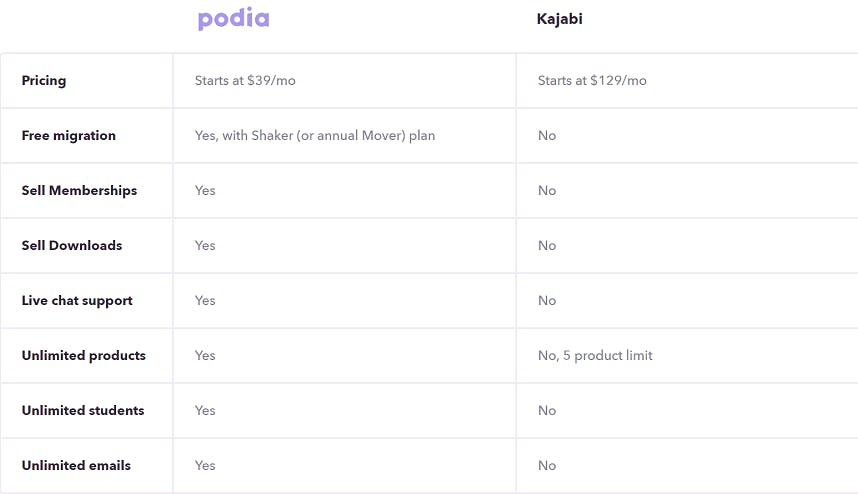Click Kajabi's 'No' for Sell Downloads
This screenshot has width=858, height=494.
pyautogui.click(x=547, y=246)
